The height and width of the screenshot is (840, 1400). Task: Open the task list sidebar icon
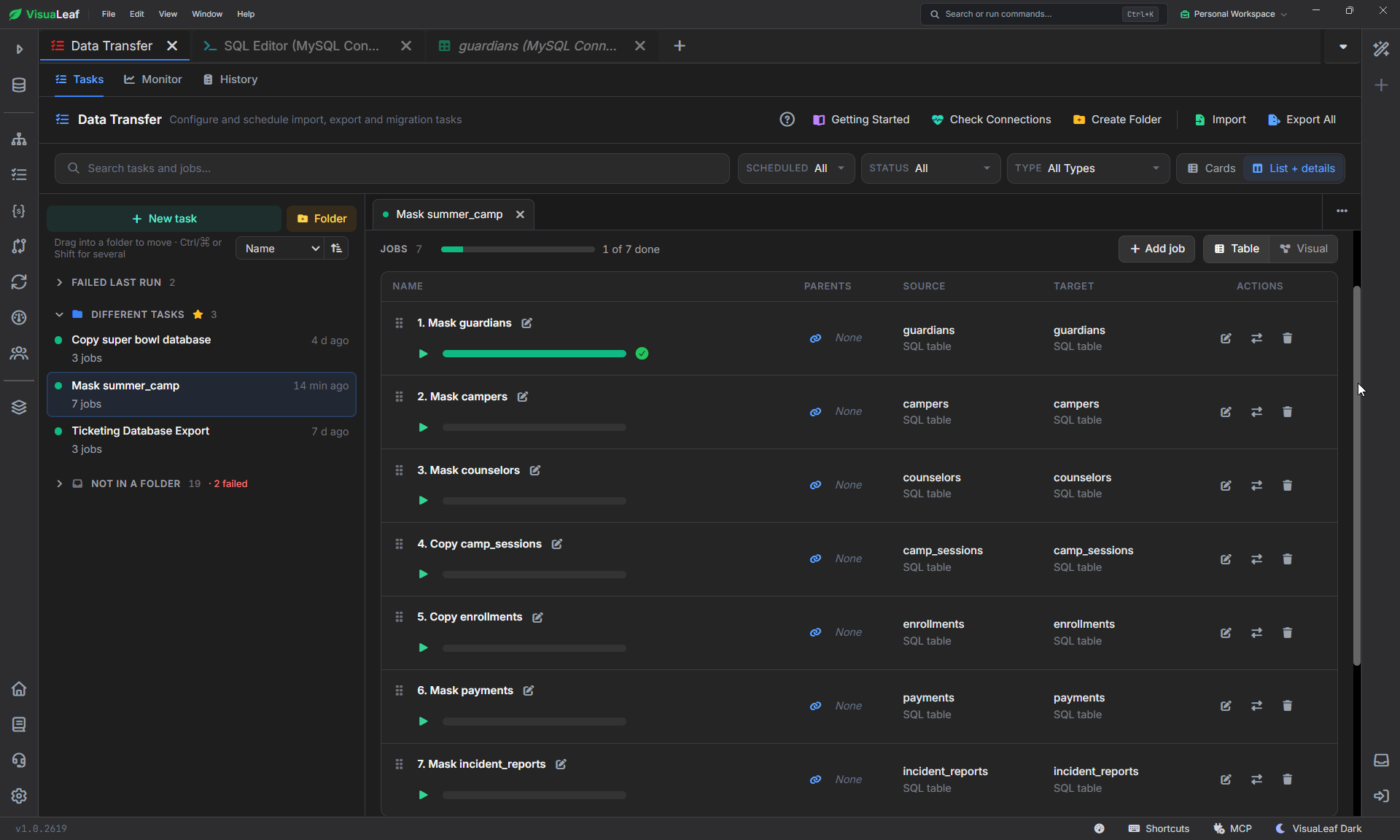click(19, 174)
